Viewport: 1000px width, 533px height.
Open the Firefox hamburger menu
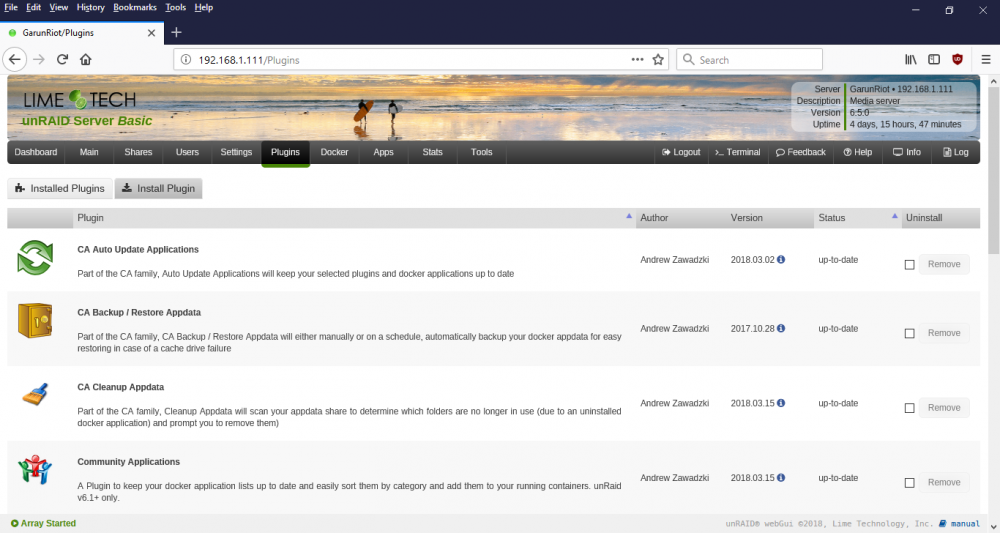(x=986, y=59)
